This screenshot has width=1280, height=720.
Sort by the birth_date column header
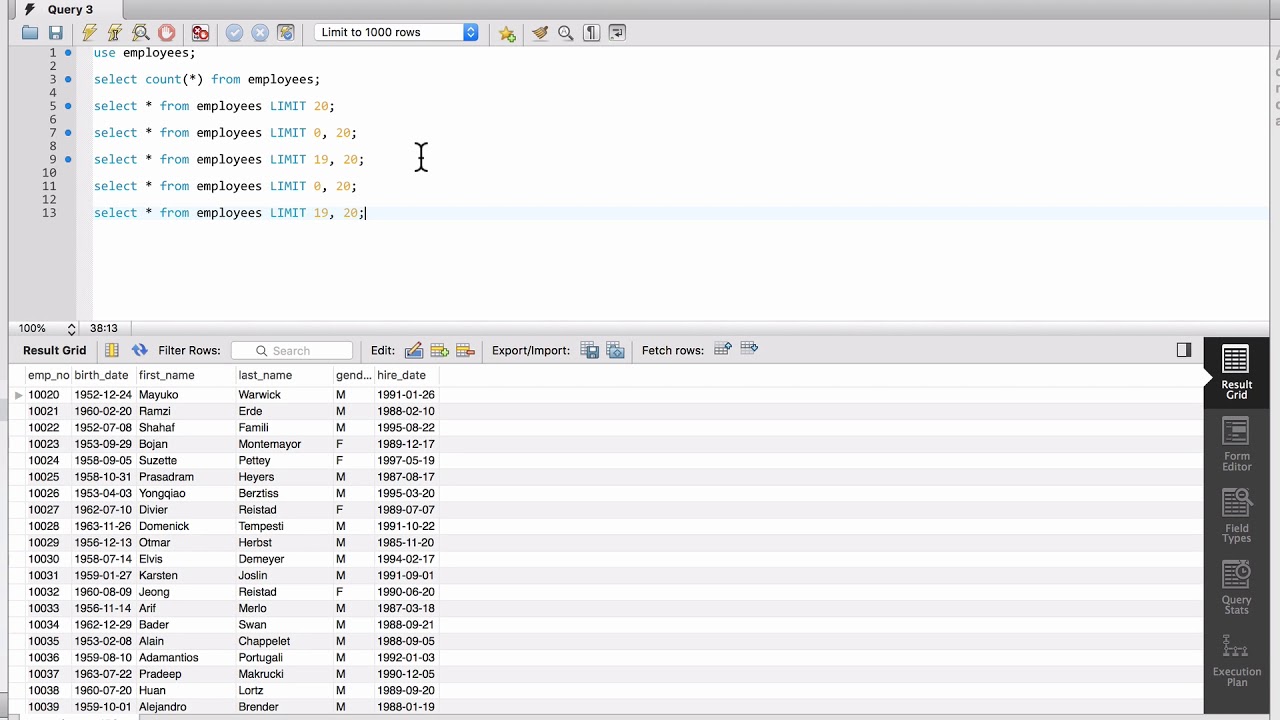tap(104, 375)
